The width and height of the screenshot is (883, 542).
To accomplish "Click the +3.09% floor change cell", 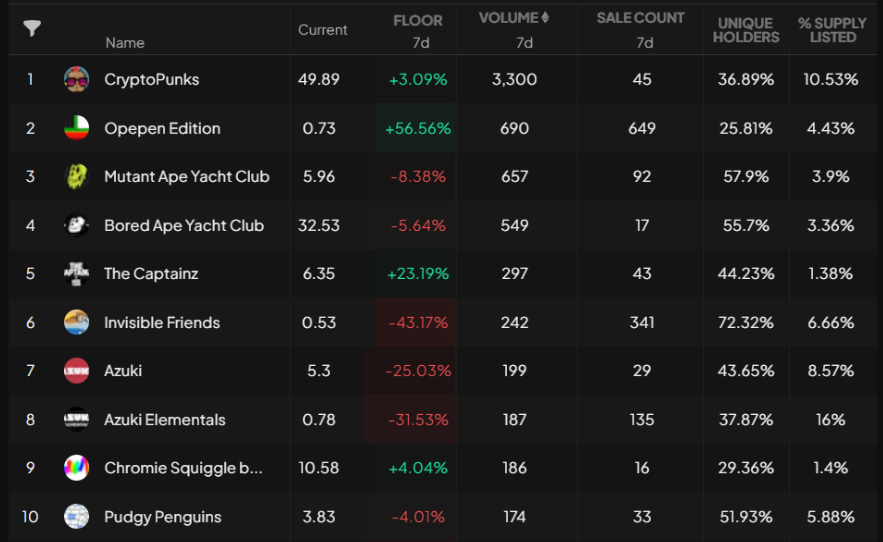I will 418,79.
